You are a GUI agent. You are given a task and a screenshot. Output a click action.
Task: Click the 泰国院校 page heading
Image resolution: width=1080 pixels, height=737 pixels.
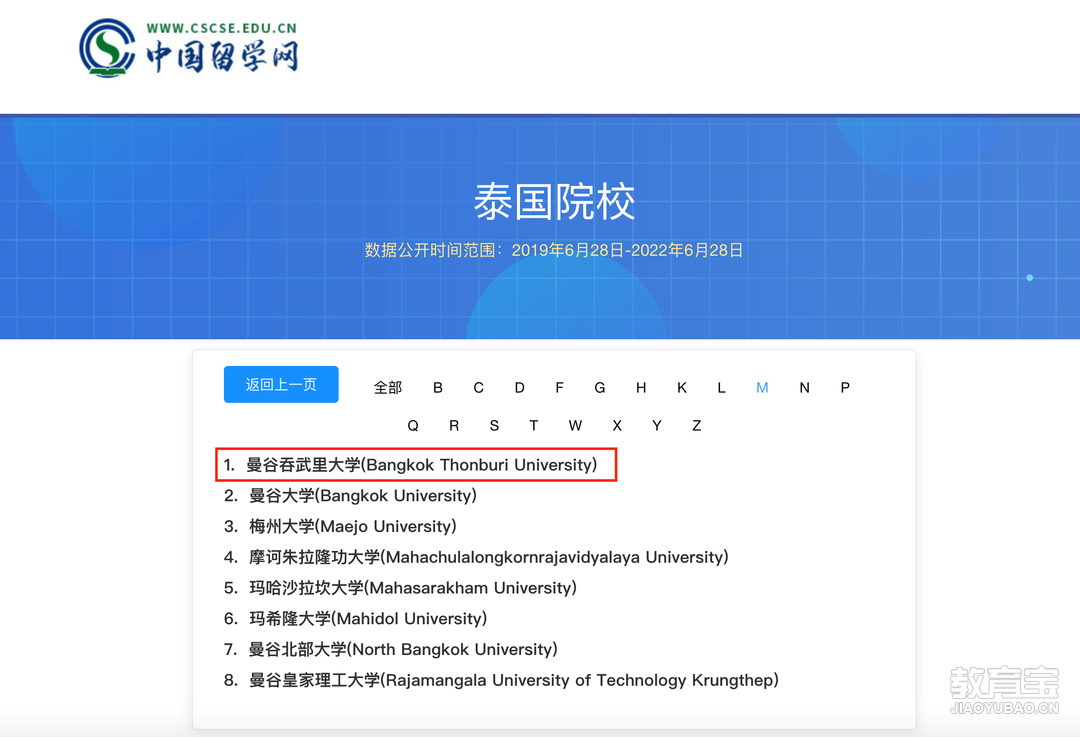point(554,202)
